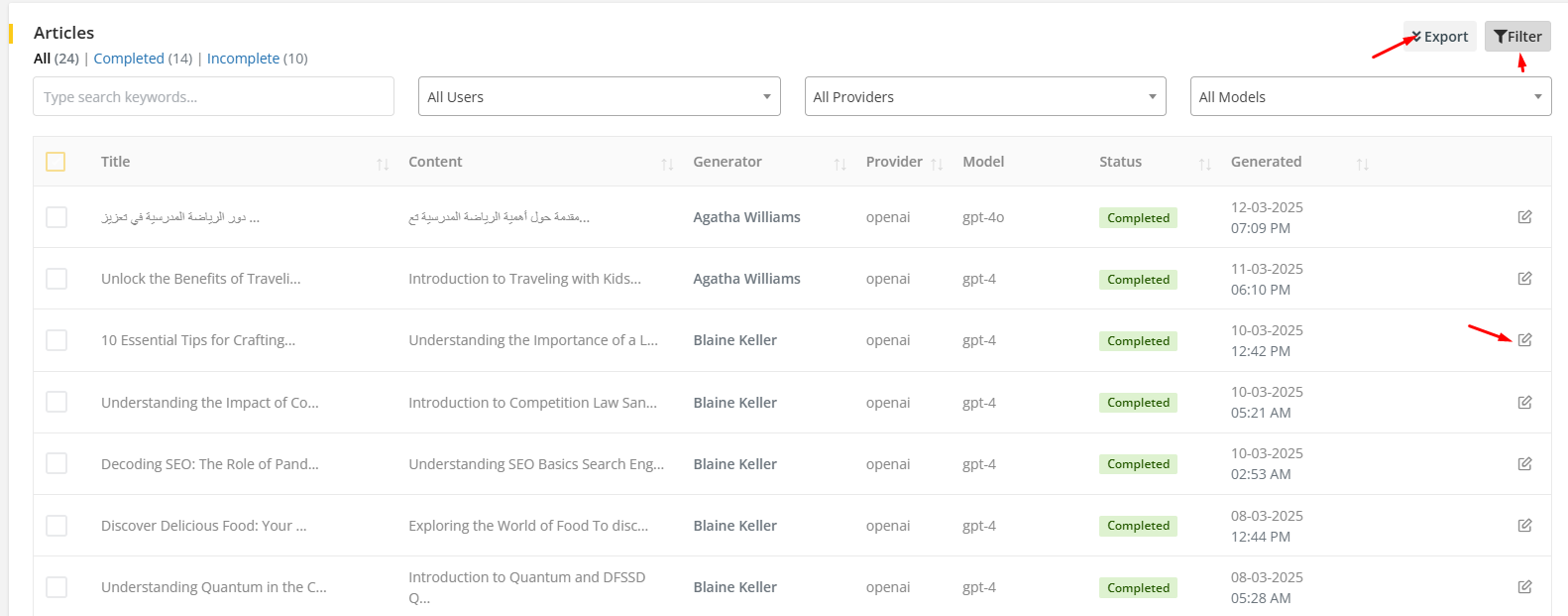Check the 'Unlock the Benefits of Traveli...' row checkbox
Viewport: 1568px width, 616px height.
[56, 279]
